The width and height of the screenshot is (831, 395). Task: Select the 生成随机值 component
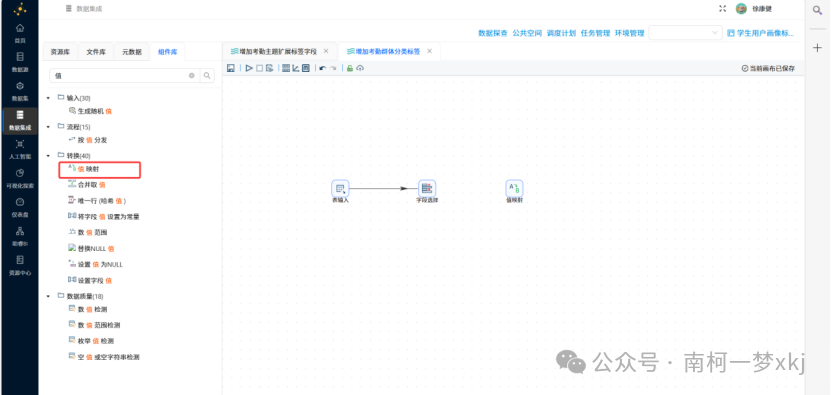[90, 111]
